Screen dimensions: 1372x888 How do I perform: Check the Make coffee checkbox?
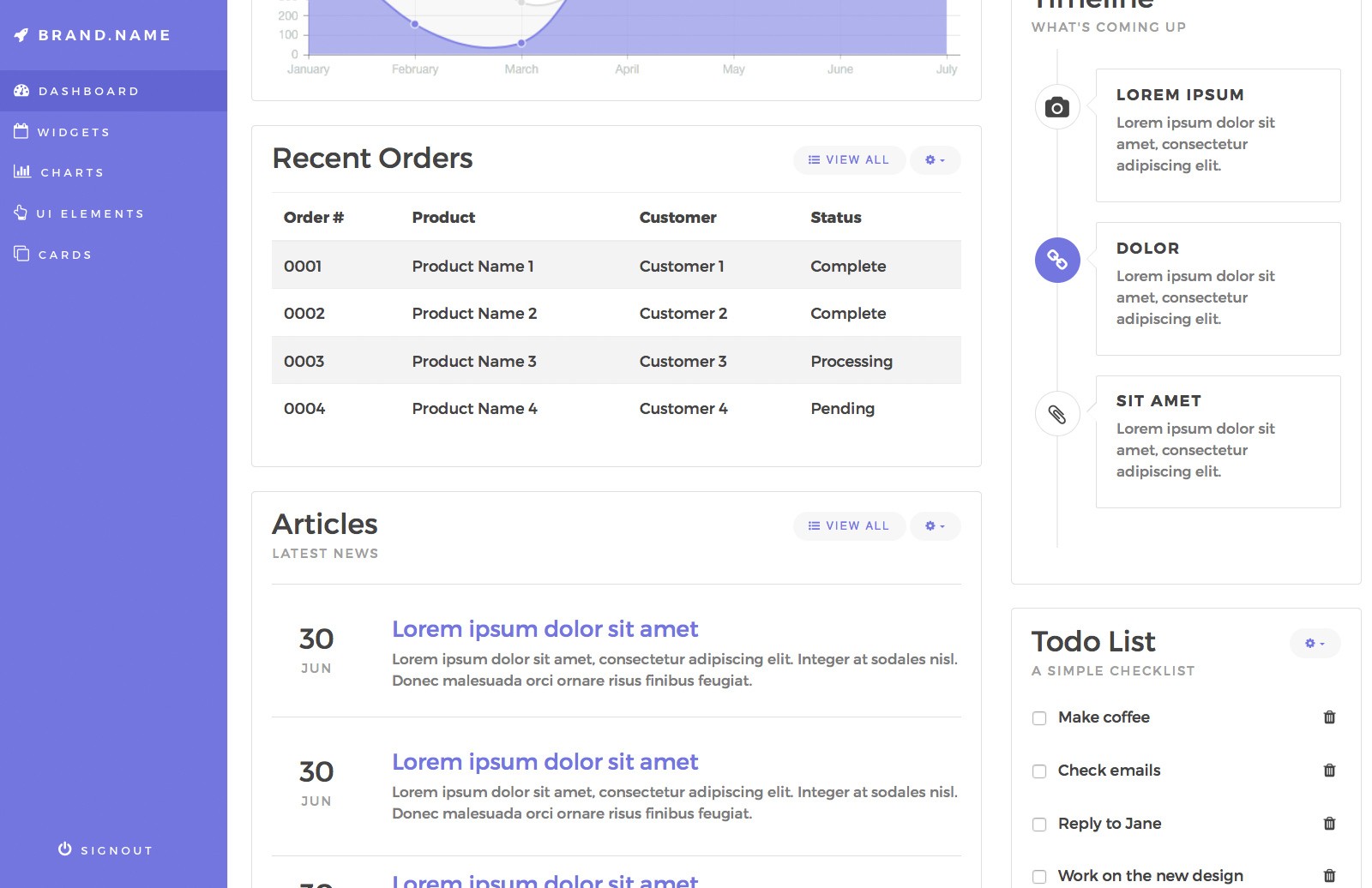point(1039,718)
